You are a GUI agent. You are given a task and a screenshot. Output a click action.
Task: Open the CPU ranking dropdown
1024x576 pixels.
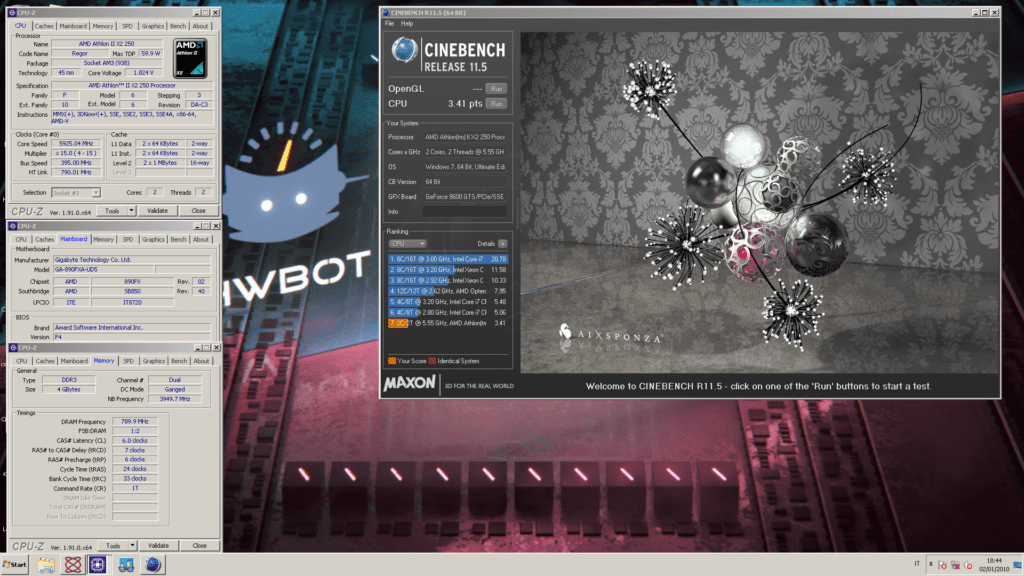coord(408,244)
